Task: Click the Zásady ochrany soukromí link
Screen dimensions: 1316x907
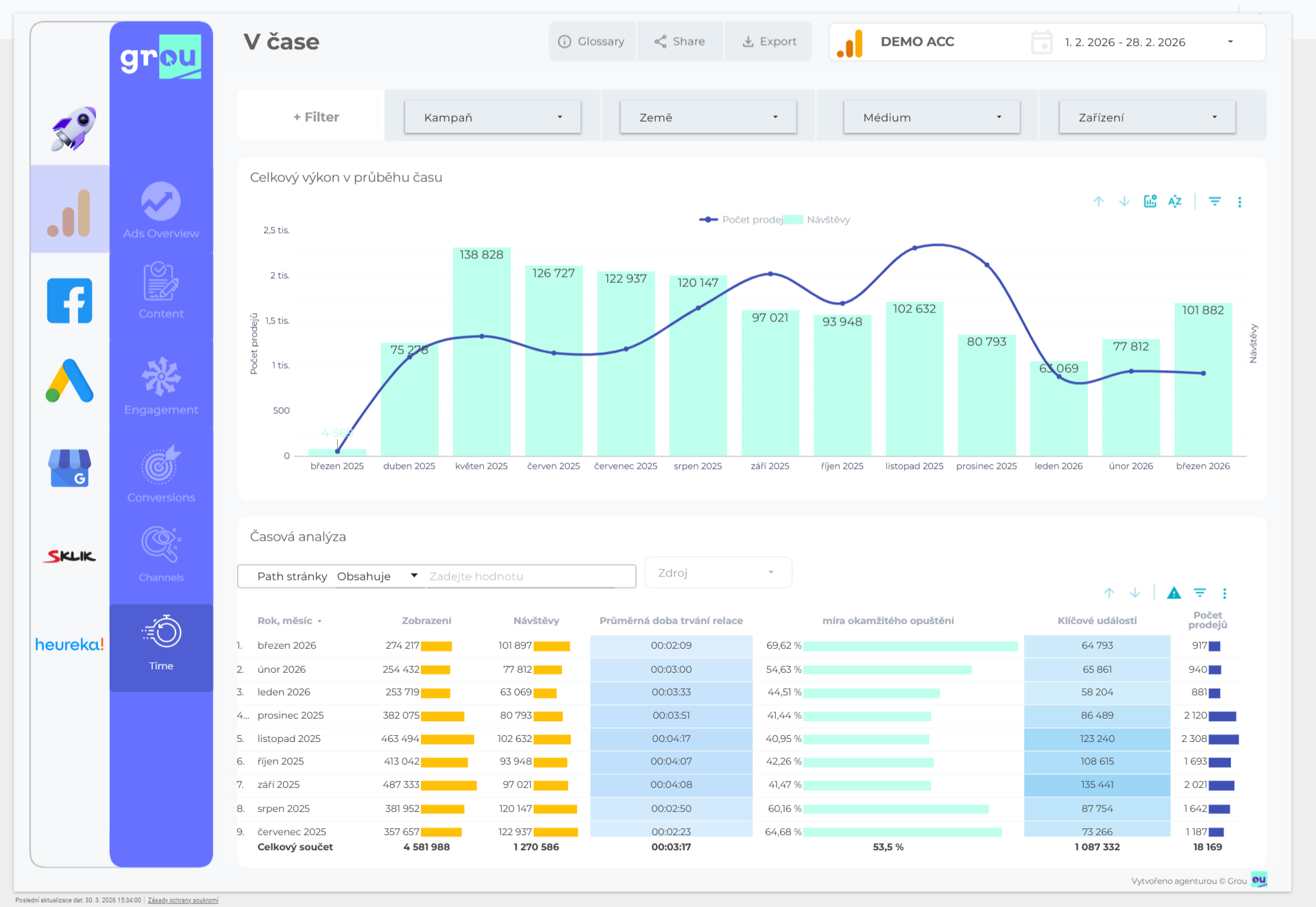Action: tap(183, 900)
